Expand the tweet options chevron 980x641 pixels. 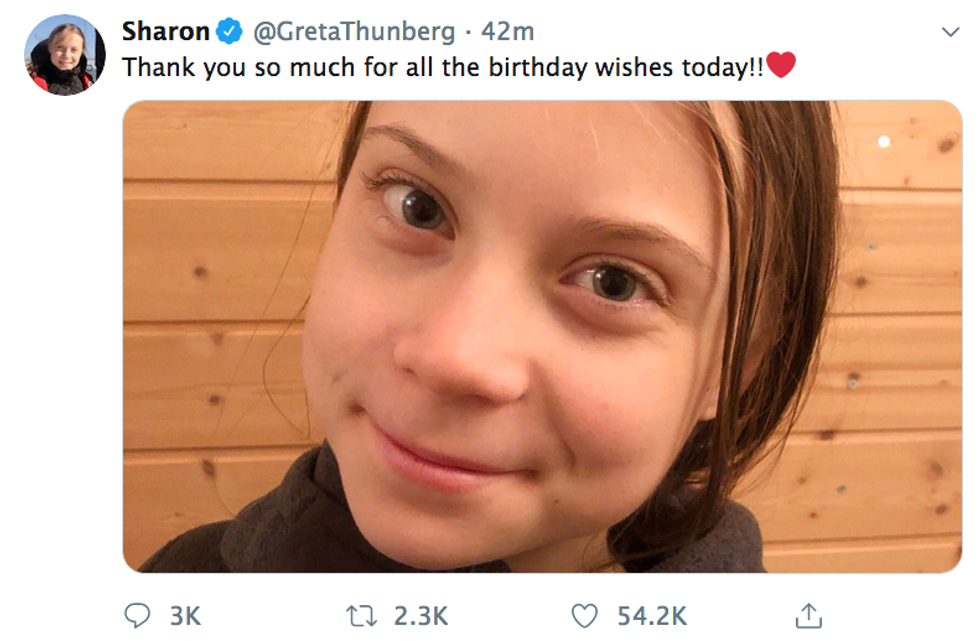[950, 32]
